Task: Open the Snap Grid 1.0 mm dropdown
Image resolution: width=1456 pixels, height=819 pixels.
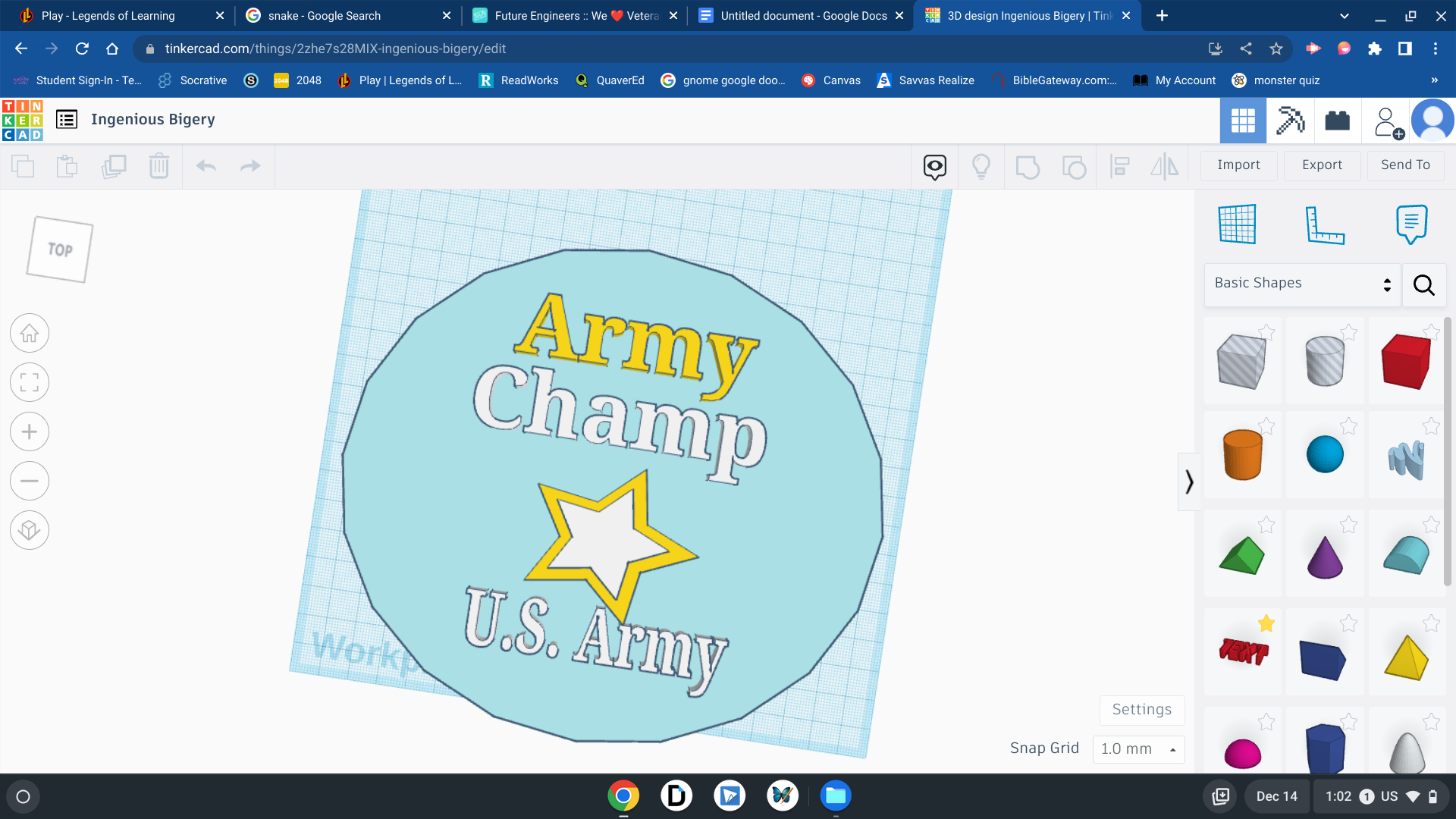Action: tap(1138, 749)
